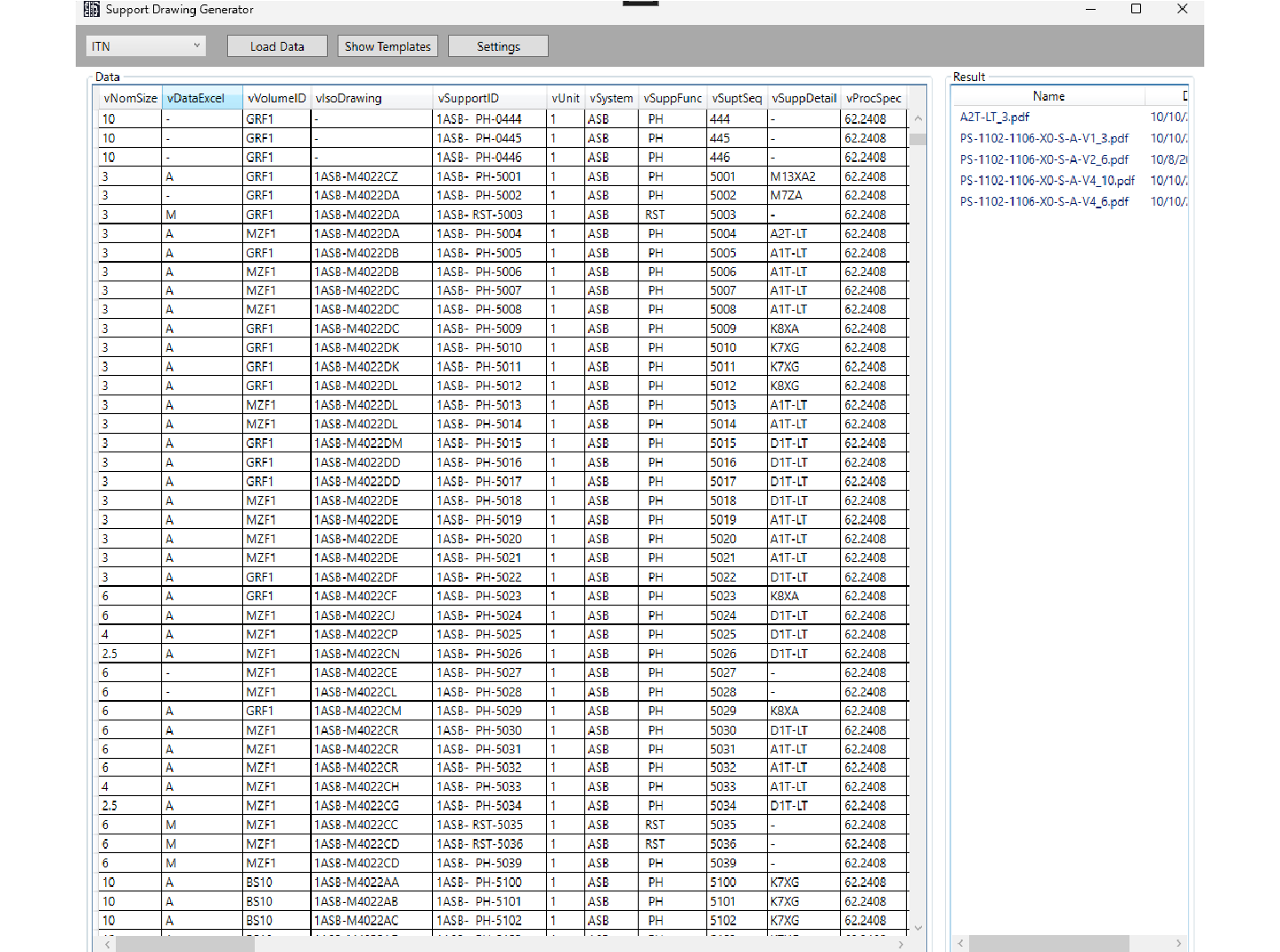
Task: Select cell 1ASB- RST-5003
Action: coord(490,215)
